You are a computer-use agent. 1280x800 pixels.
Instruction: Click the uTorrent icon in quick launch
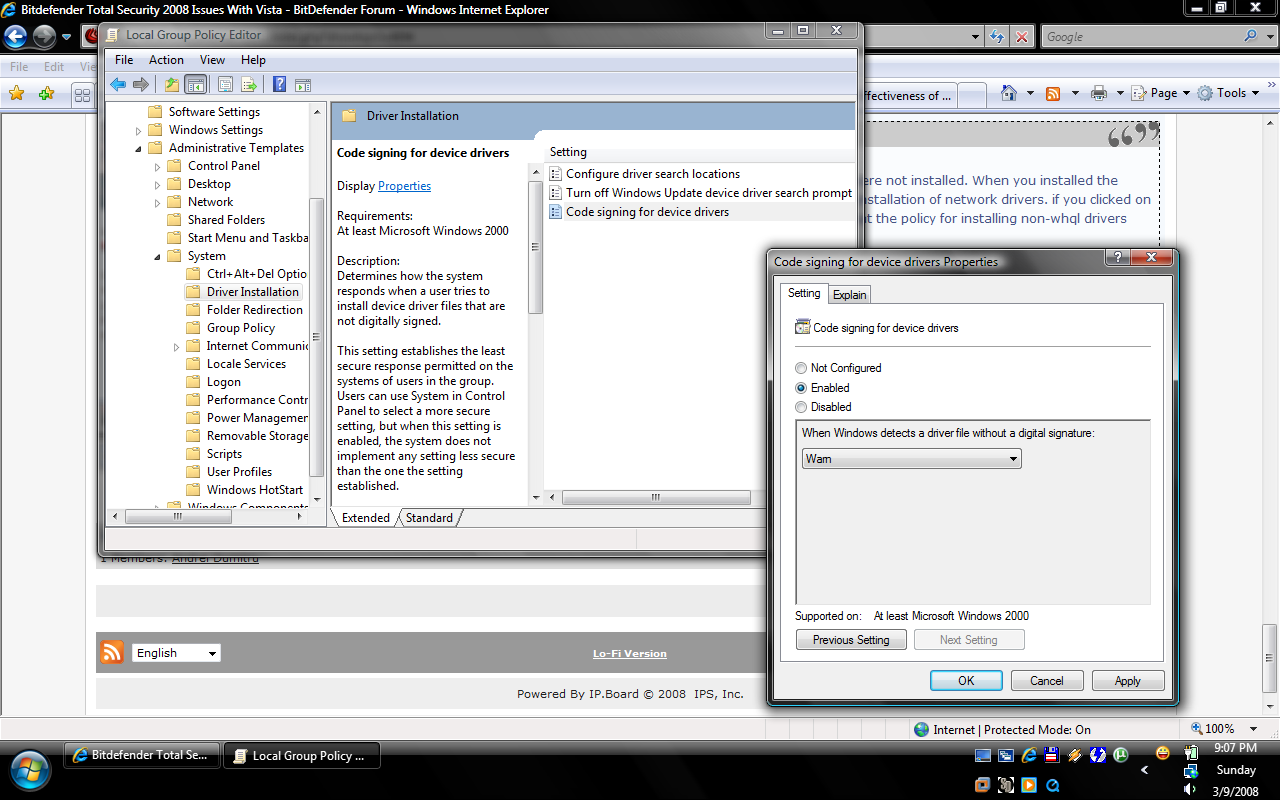(x=1122, y=756)
